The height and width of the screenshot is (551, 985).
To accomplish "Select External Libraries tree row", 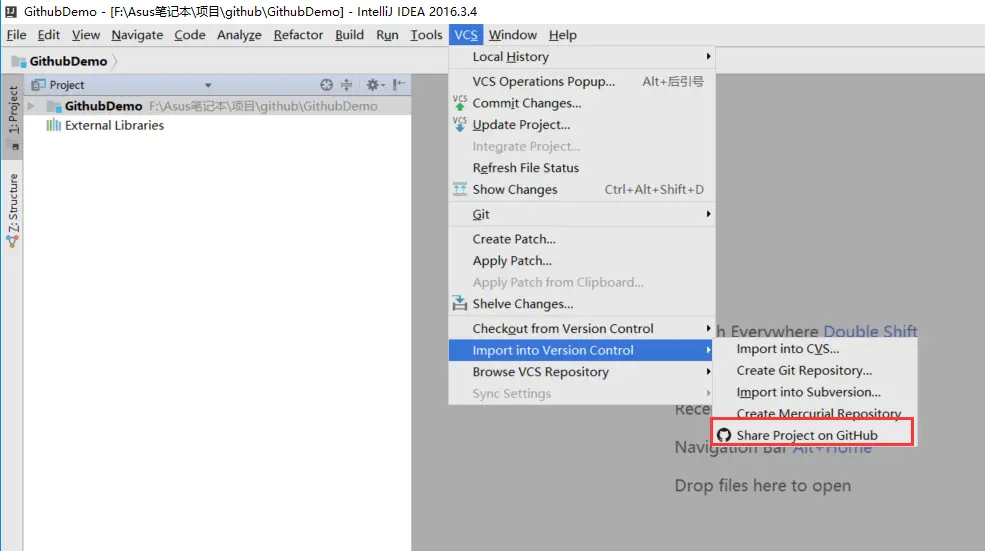I will pyautogui.click(x=217, y=125).
